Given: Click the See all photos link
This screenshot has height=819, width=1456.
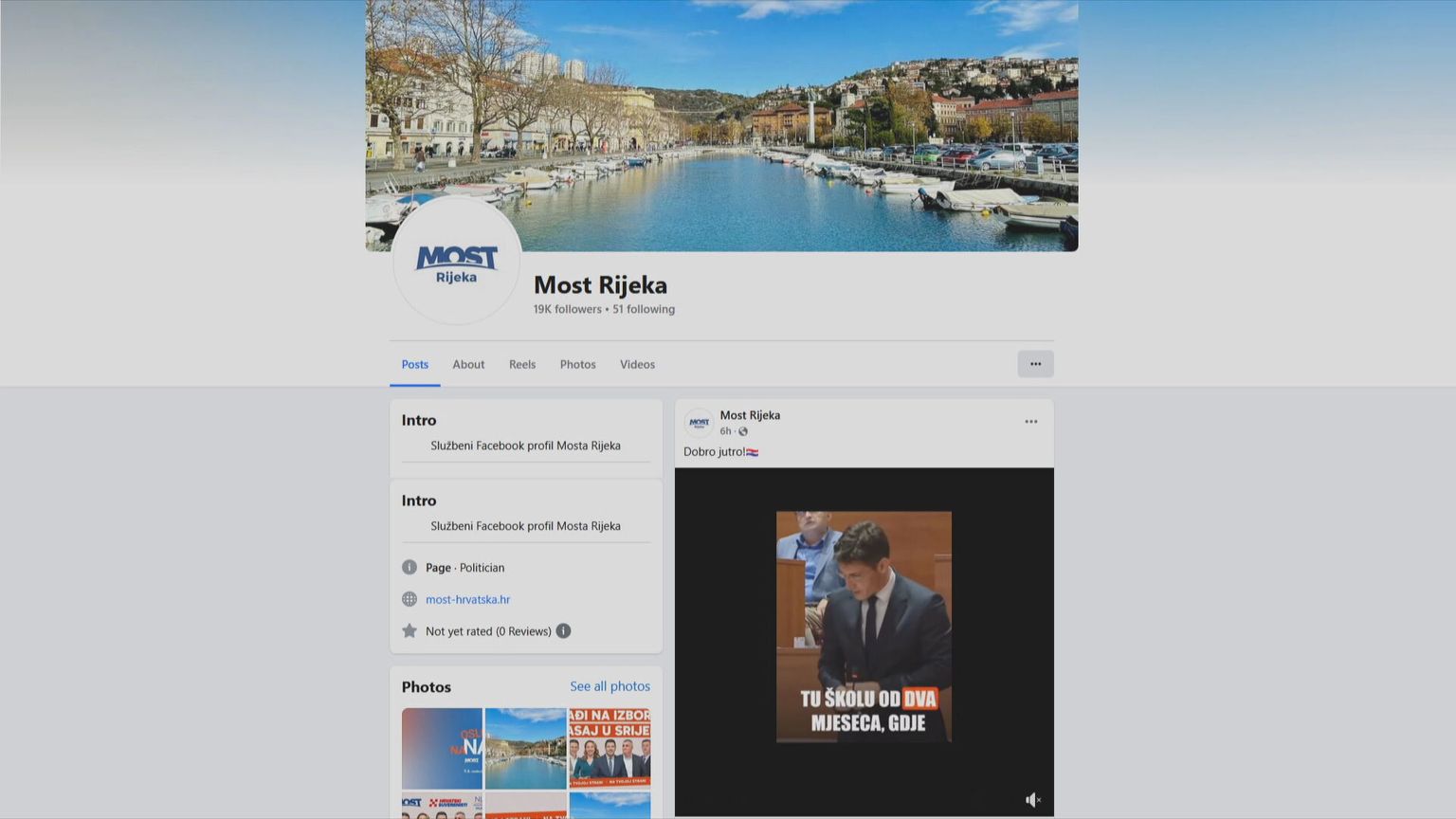Looking at the screenshot, I should click(610, 686).
